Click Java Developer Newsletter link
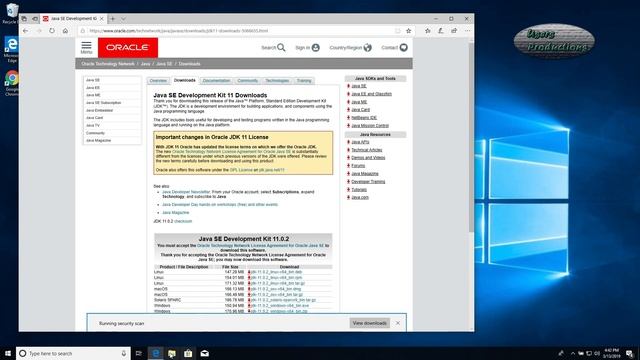The height and width of the screenshot is (360, 640). click(x=186, y=191)
